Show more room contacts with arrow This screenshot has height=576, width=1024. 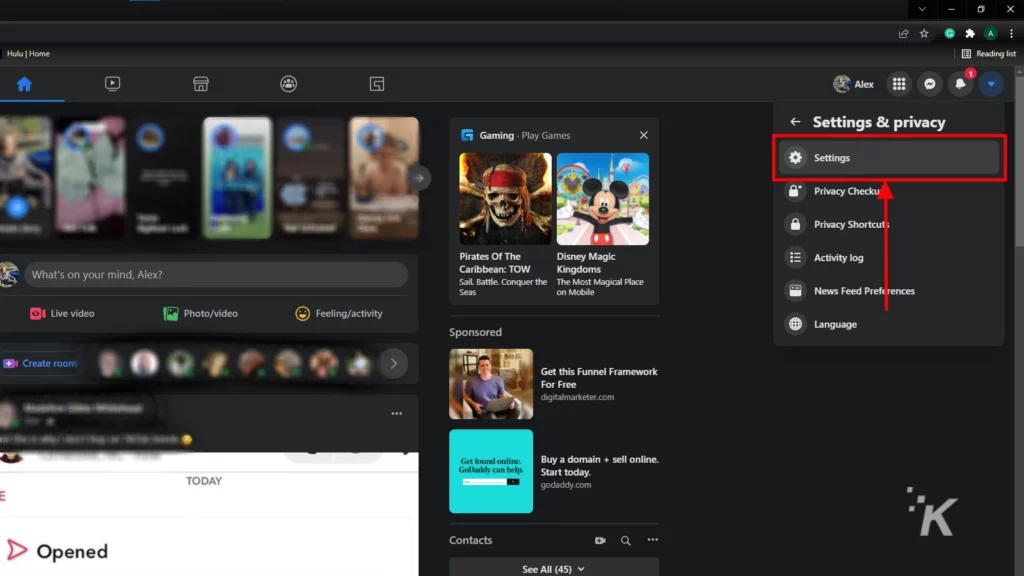[x=393, y=363]
